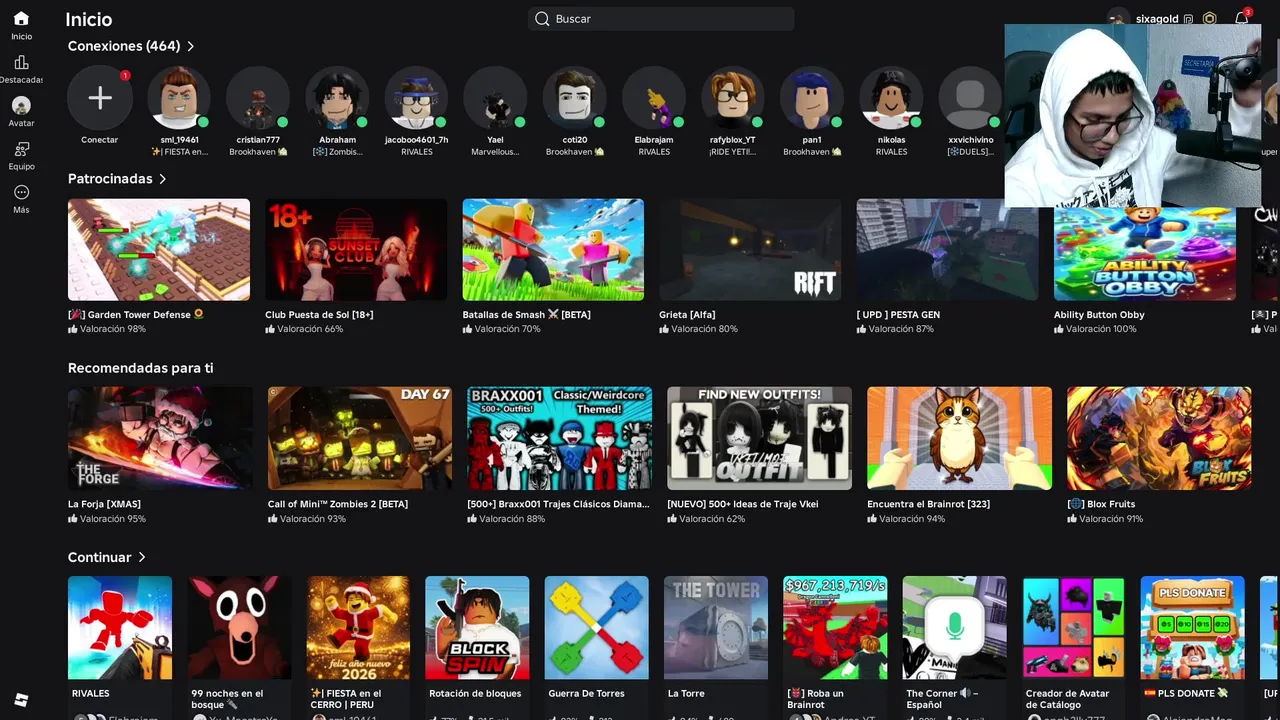
Task: Continue Creador de Avatar de Catálogo tile
Action: 1074,628
